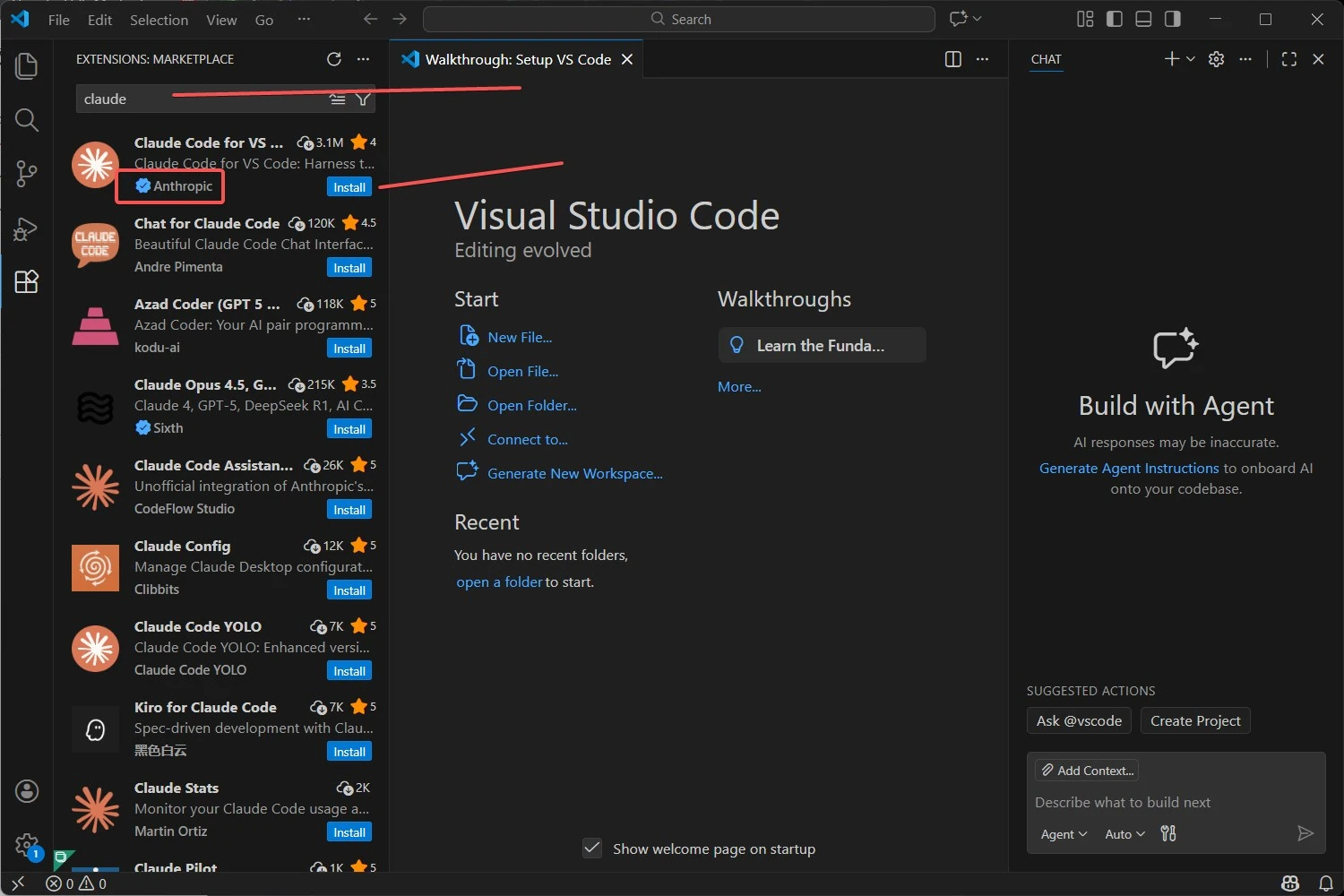Open the View menu

[221, 20]
